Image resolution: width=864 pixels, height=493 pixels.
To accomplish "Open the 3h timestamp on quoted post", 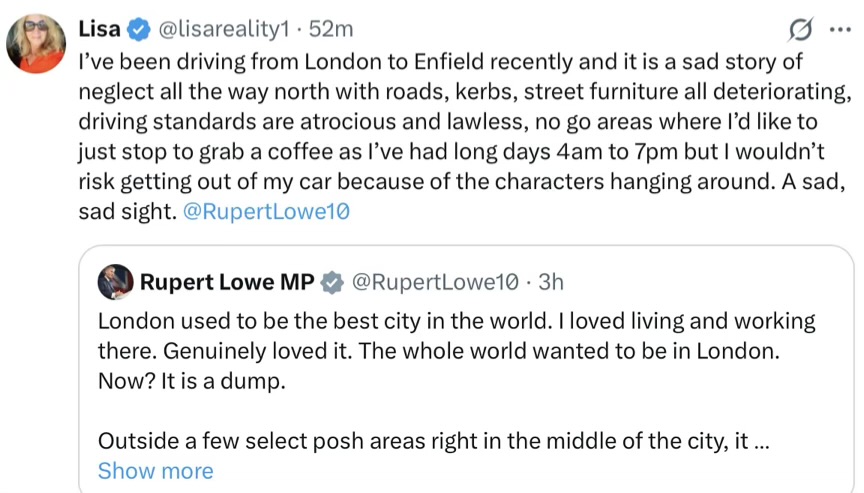I will [x=551, y=282].
